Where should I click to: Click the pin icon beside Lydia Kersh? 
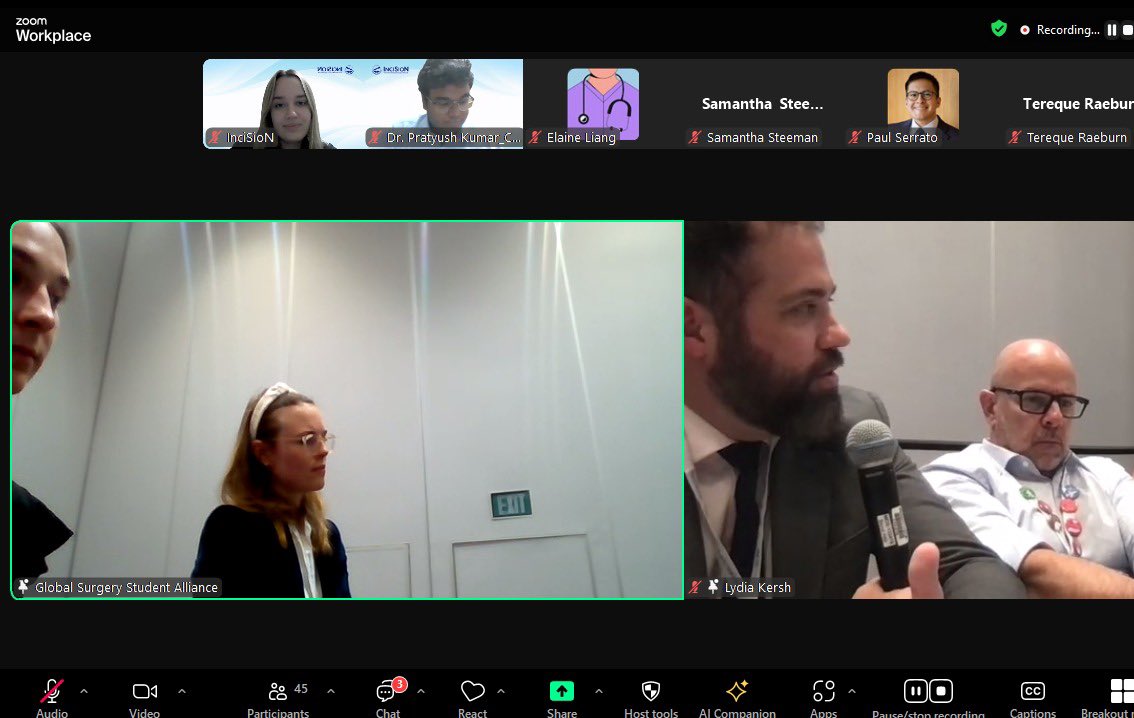pos(713,586)
